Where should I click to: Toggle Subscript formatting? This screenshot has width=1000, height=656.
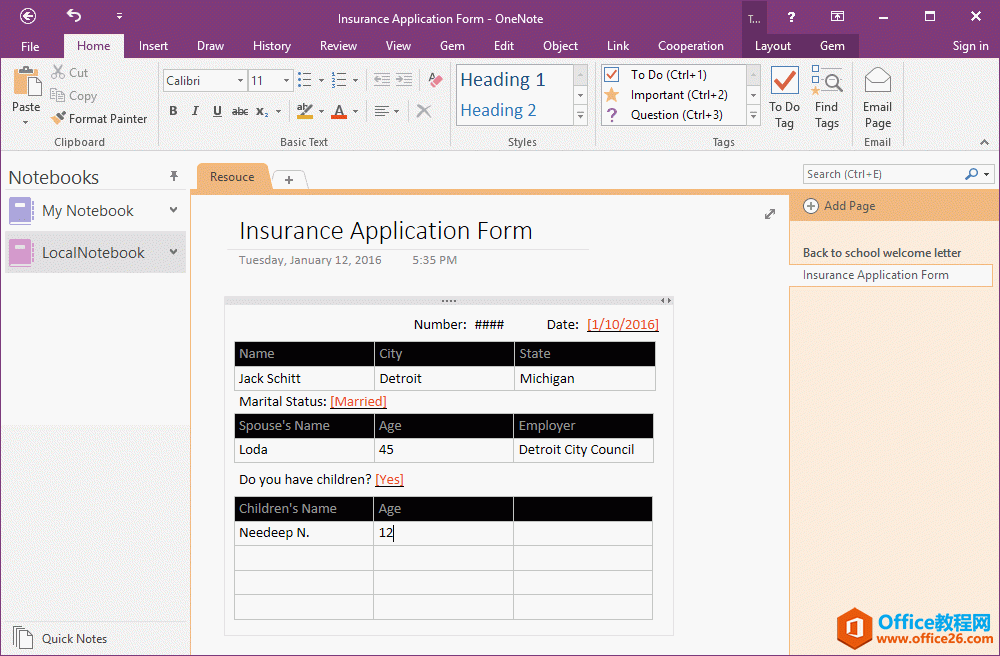(262, 111)
